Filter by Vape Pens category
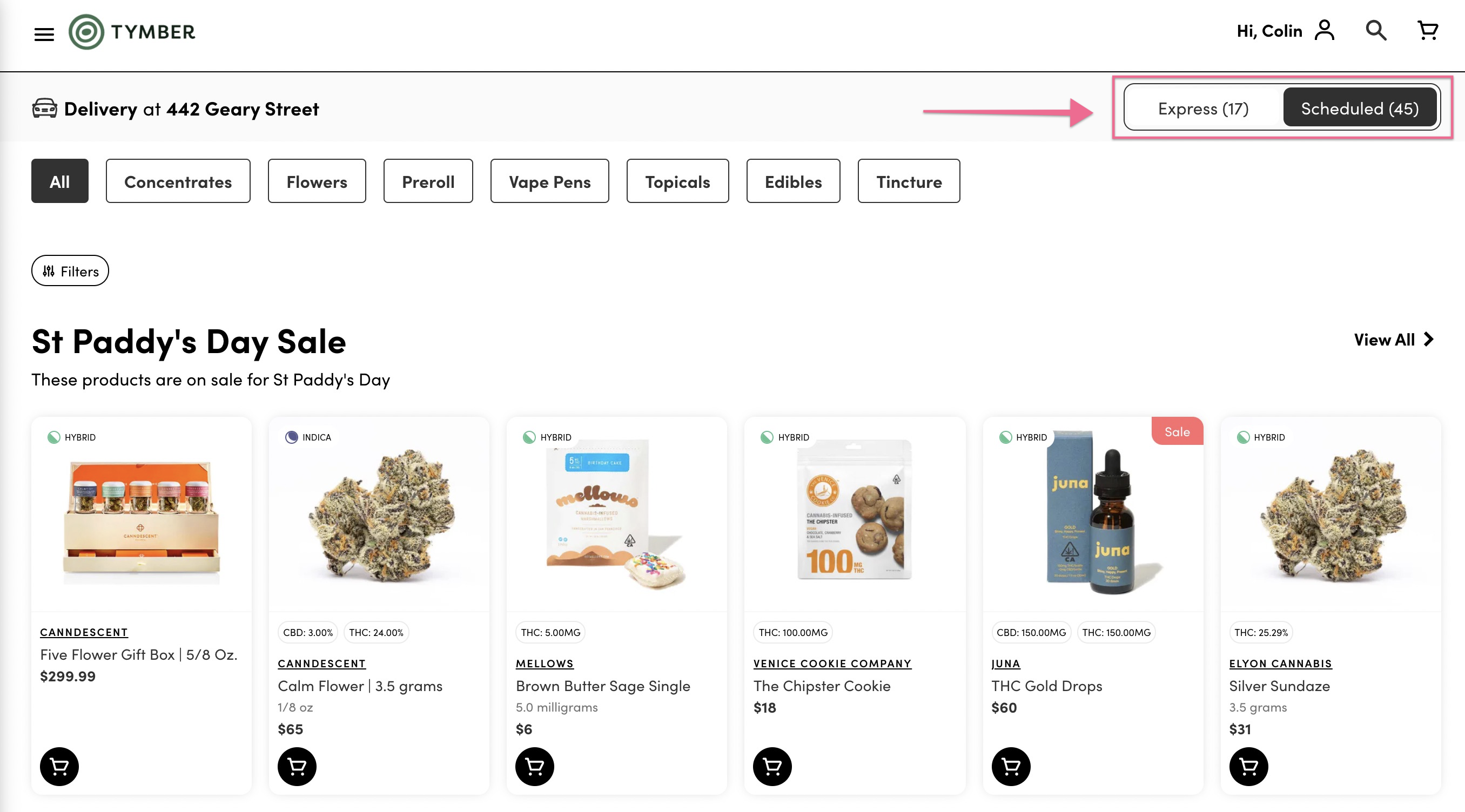 point(549,181)
